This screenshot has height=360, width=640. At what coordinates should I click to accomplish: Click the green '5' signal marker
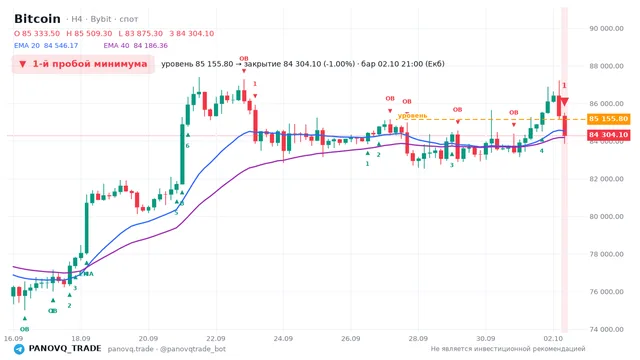[x=176, y=213]
